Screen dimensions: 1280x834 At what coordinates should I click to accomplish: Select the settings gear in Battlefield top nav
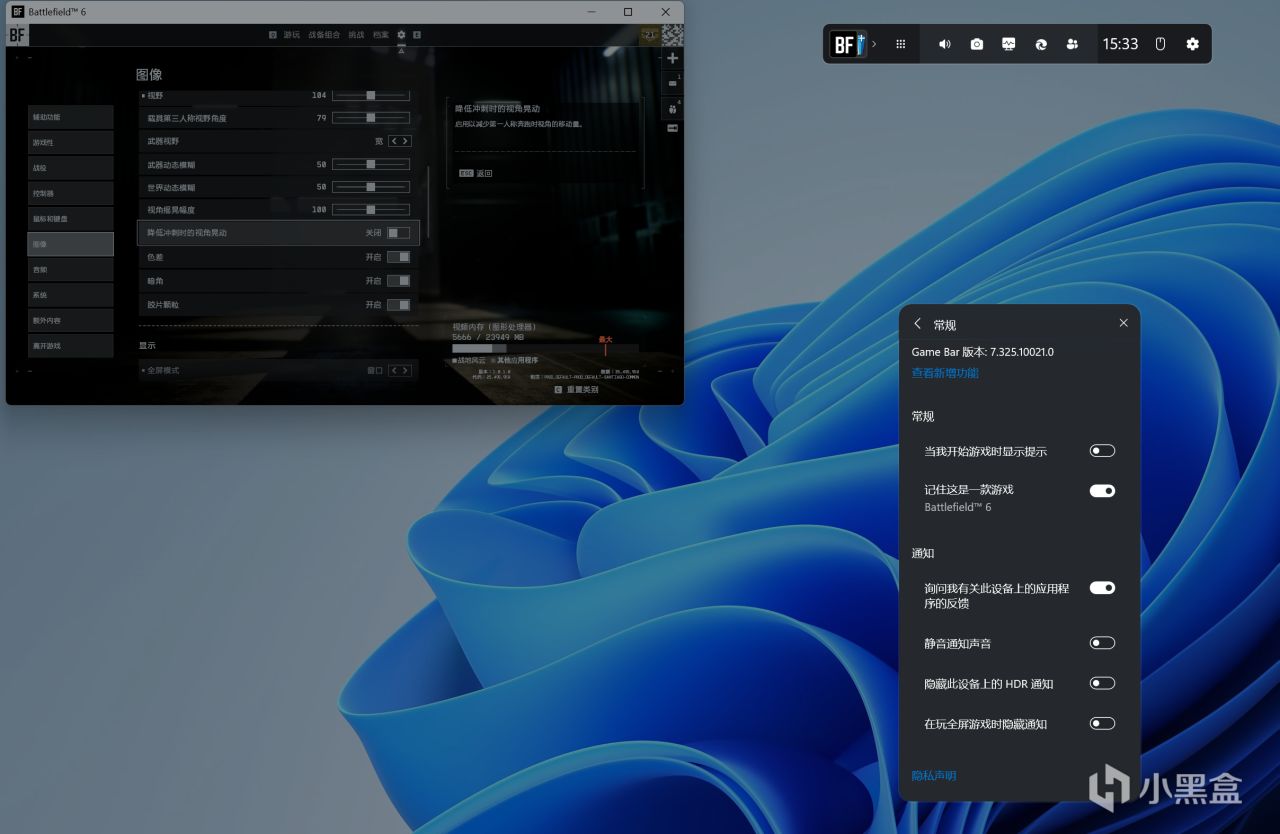pyautogui.click(x=401, y=35)
